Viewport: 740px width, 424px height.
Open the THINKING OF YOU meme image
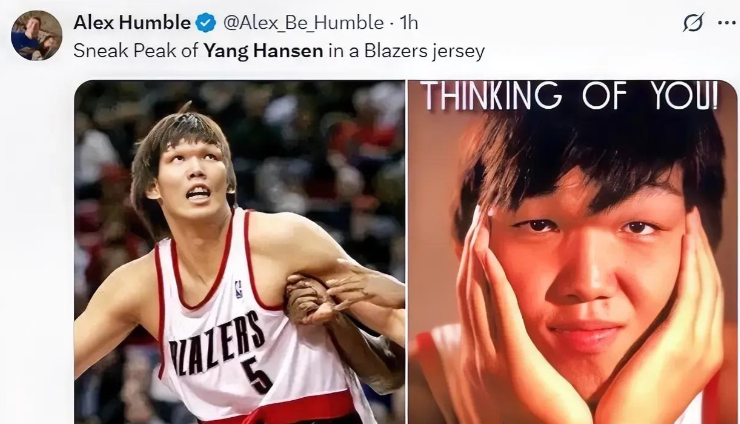click(x=572, y=252)
